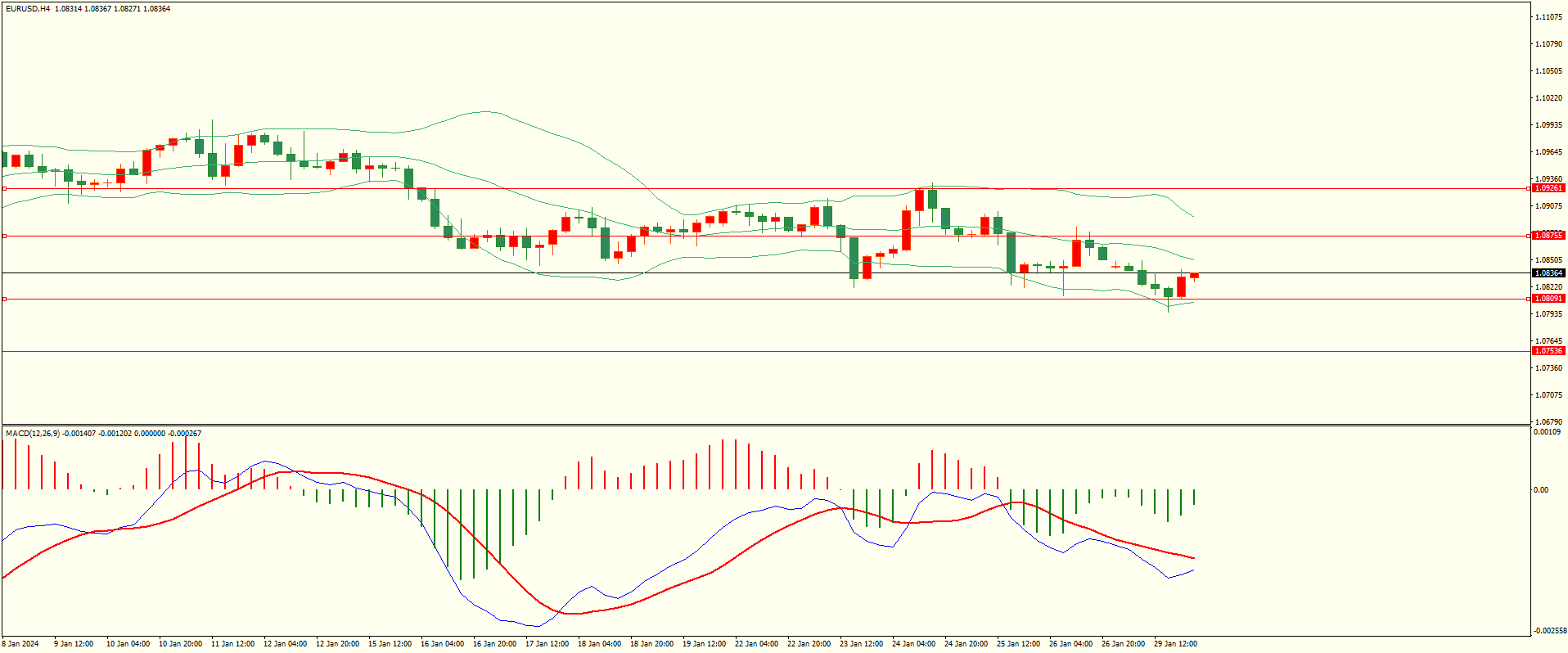Click the 1.11075 price scale label
1568x653 pixels.
point(1548,17)
